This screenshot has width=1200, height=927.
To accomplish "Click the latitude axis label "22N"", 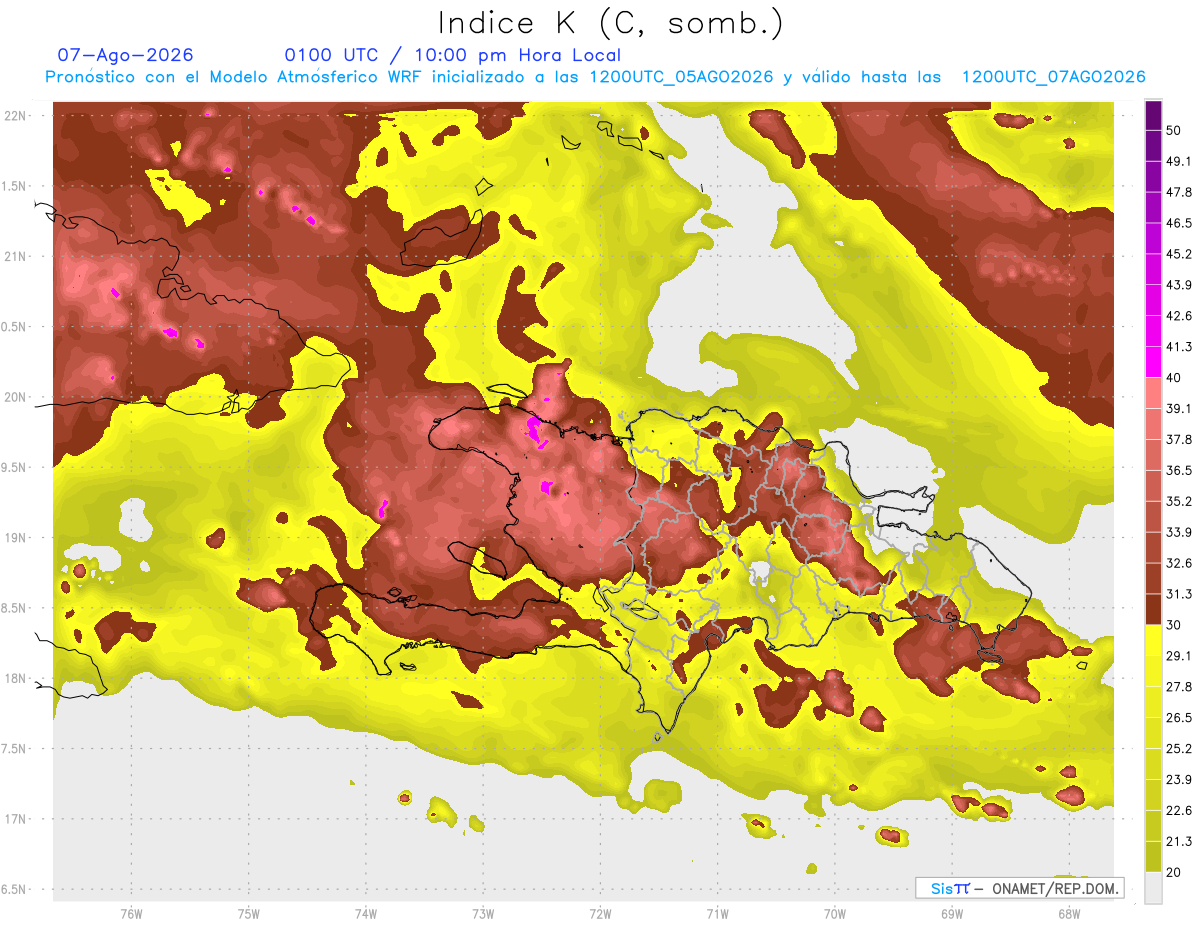I will (15, 115).
